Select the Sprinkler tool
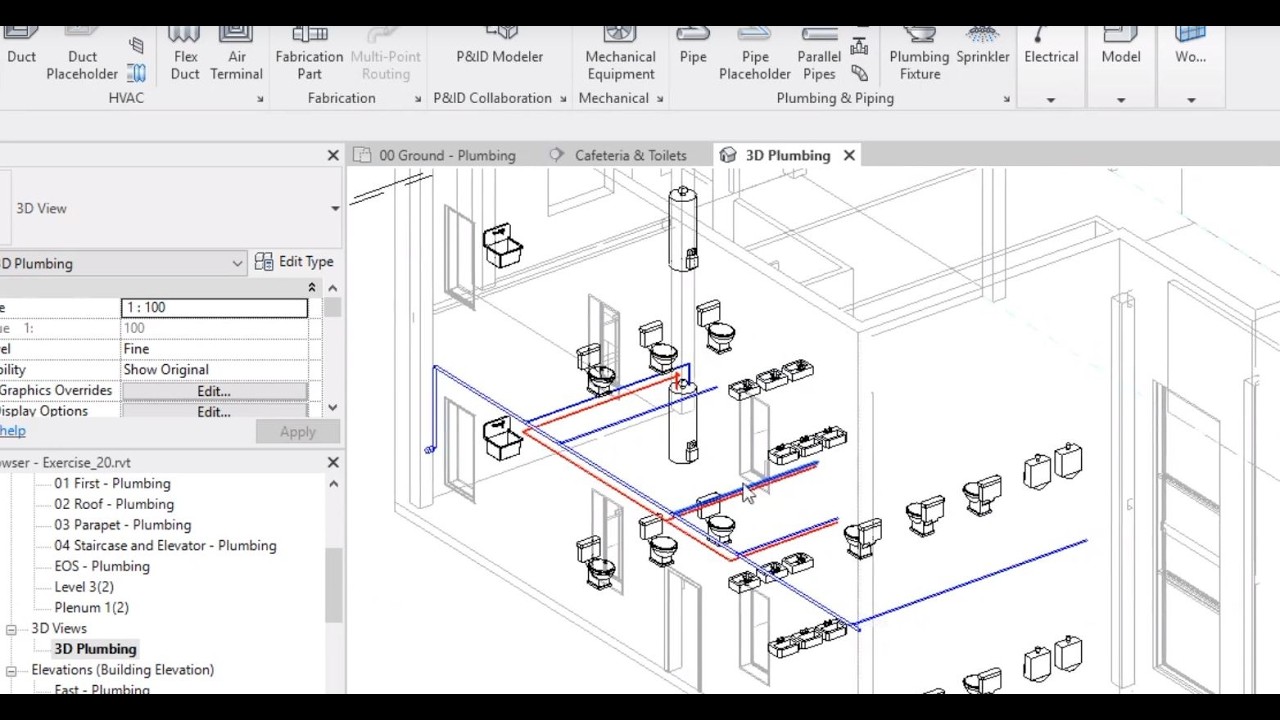Image resolution: width=1280 pixels, height=720 pixels. (x=983, y=48)
